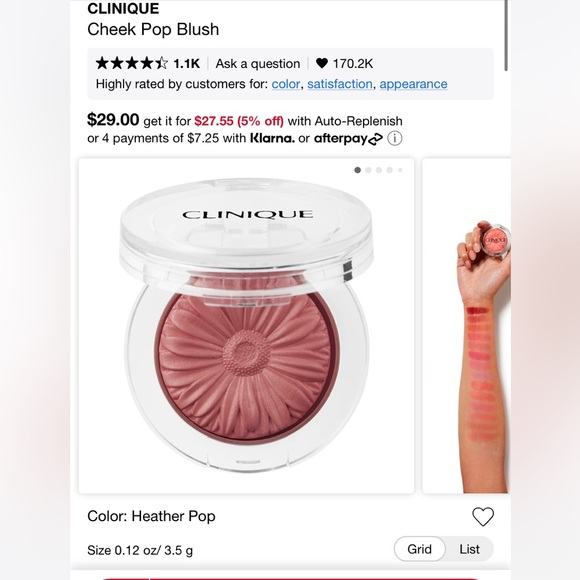
Task: Click the Afterpay info circle icon
Action: 395,139
